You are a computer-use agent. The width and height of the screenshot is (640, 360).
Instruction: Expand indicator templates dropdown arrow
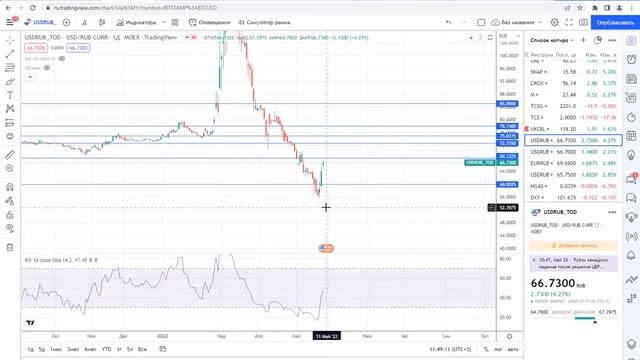tap(164, 22)
